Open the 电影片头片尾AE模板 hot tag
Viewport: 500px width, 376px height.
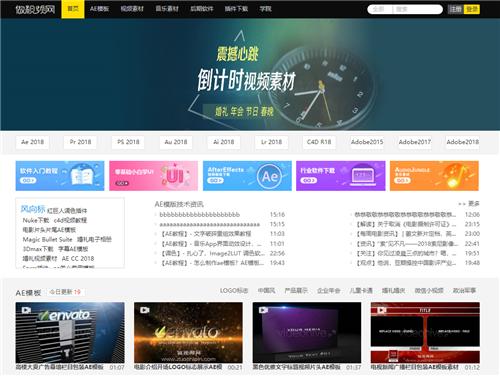49,230
